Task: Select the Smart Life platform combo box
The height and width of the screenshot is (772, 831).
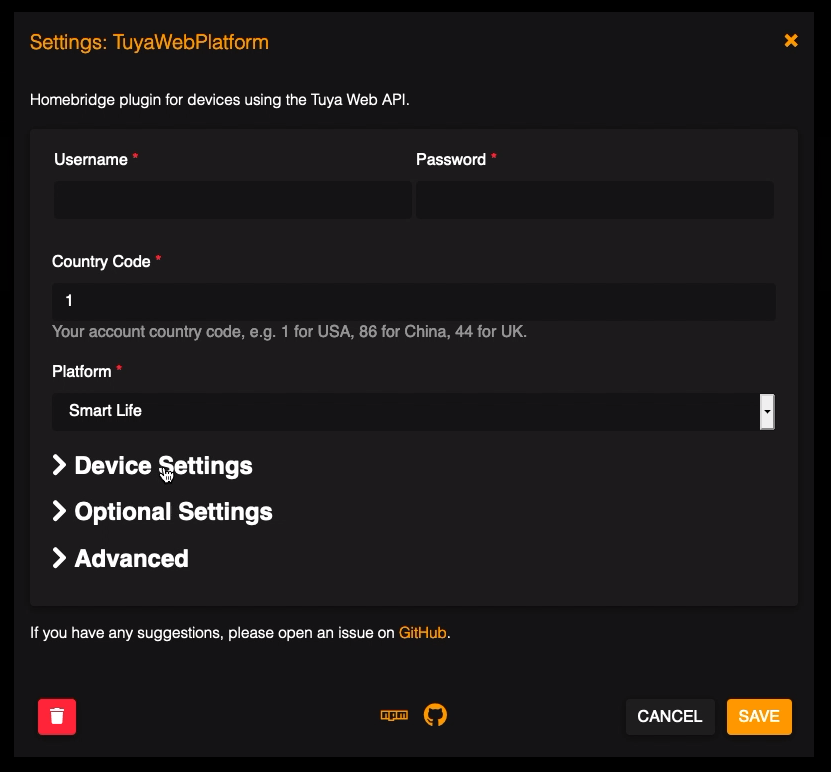Action: [x=413, y=412]
